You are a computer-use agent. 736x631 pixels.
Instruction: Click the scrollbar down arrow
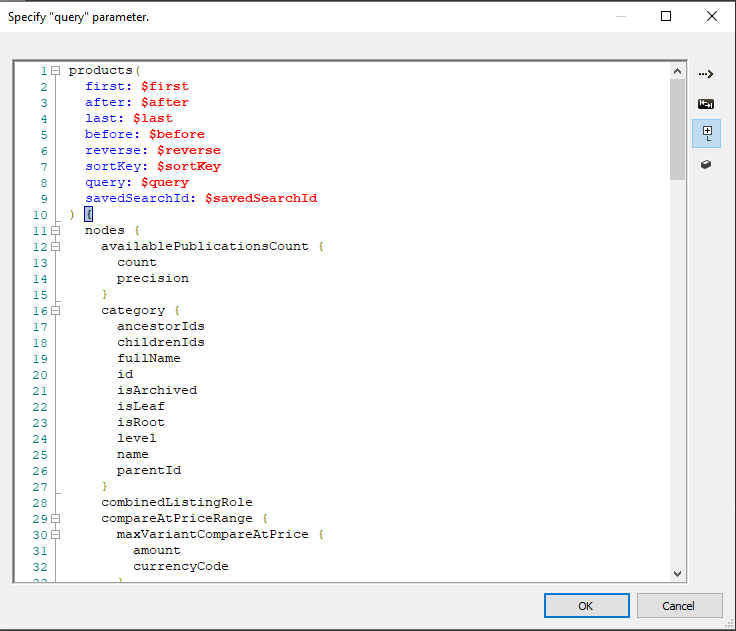click(678, 573)
